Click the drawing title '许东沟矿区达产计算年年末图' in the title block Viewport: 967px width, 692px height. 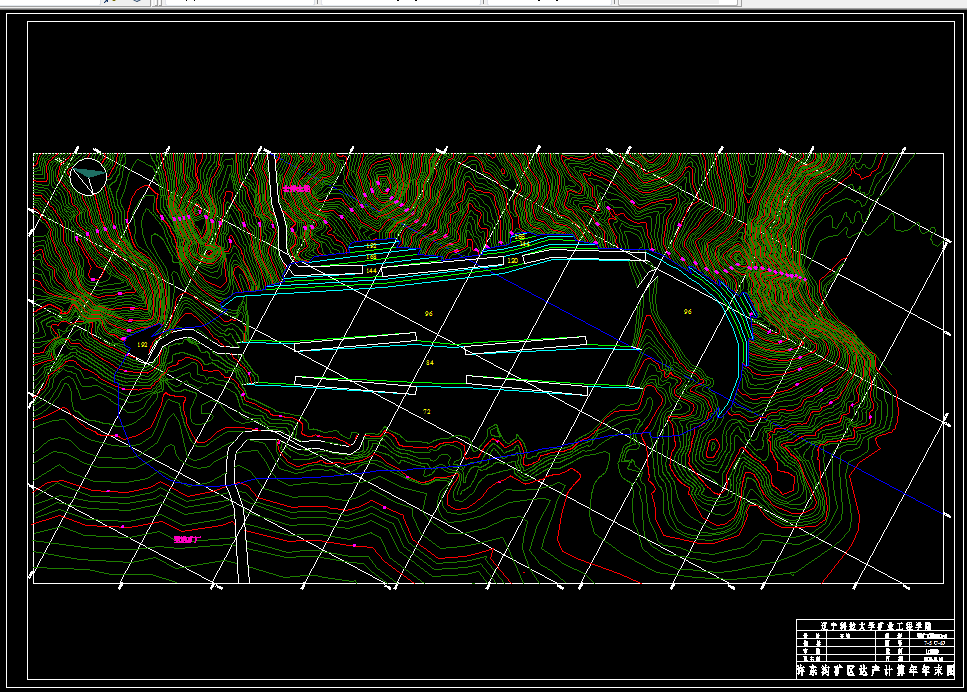click(876, 670)
